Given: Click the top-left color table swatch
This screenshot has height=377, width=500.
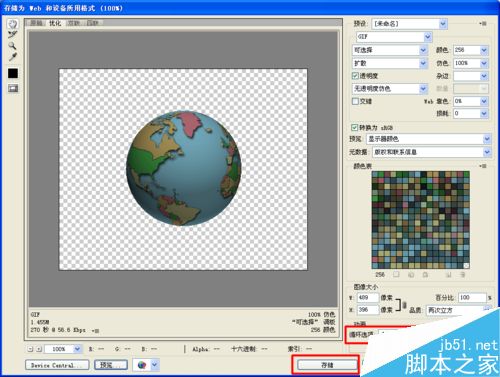Looking at the screenshot, I should (375, 174).
